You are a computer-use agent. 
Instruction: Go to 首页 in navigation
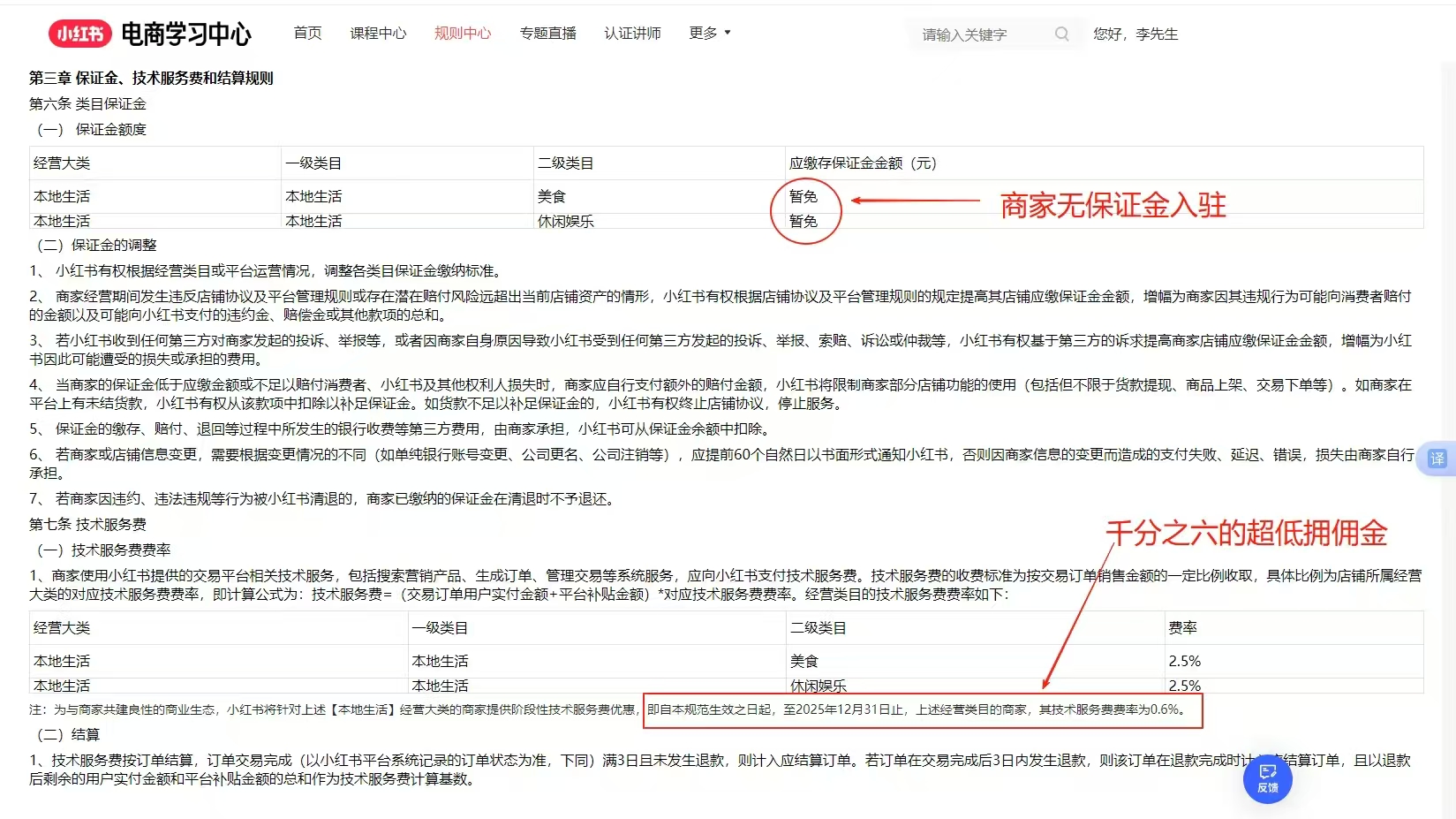click(307, 33)
